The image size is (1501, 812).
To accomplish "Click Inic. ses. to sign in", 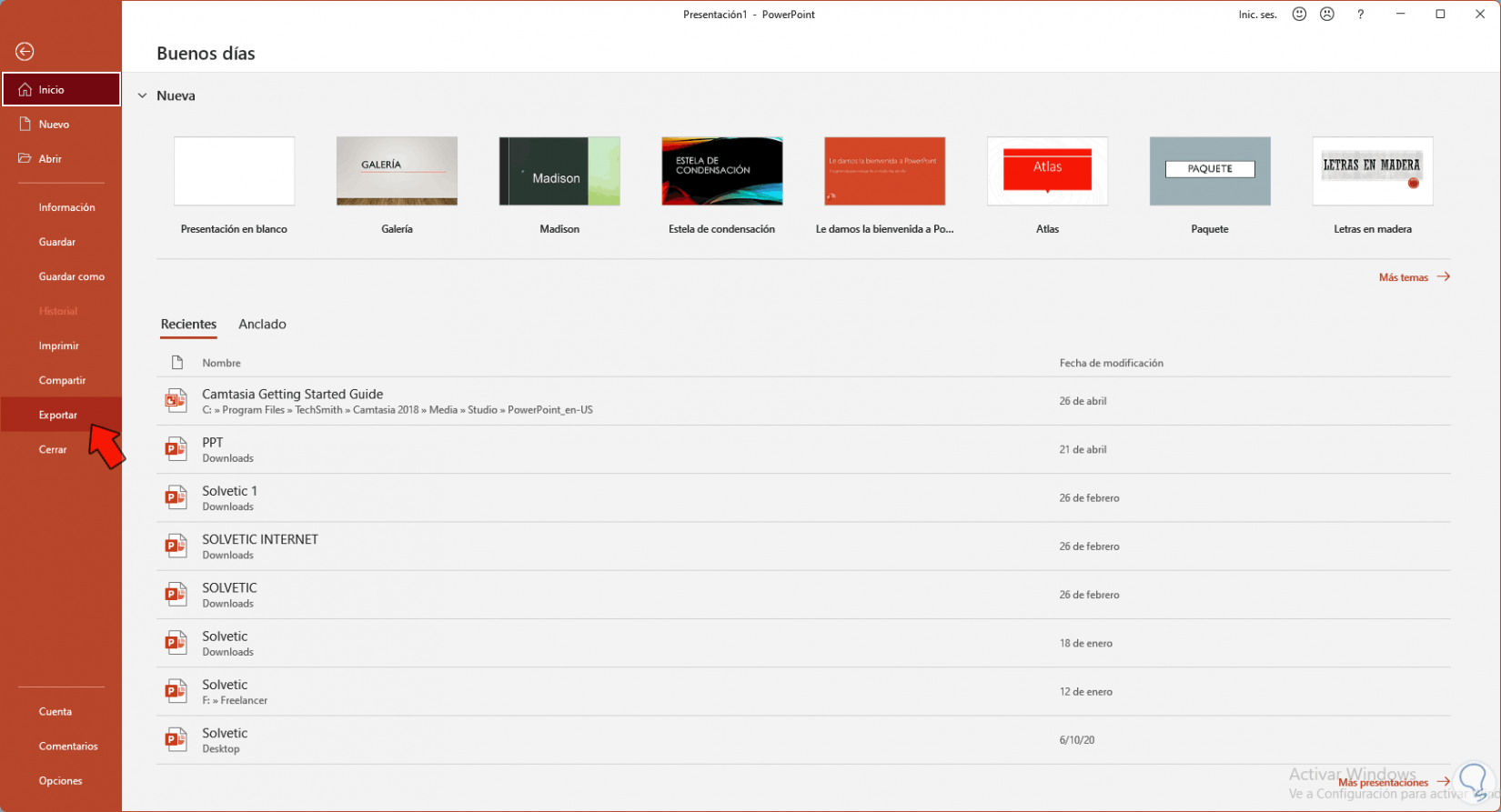I will pos(1257,15).
